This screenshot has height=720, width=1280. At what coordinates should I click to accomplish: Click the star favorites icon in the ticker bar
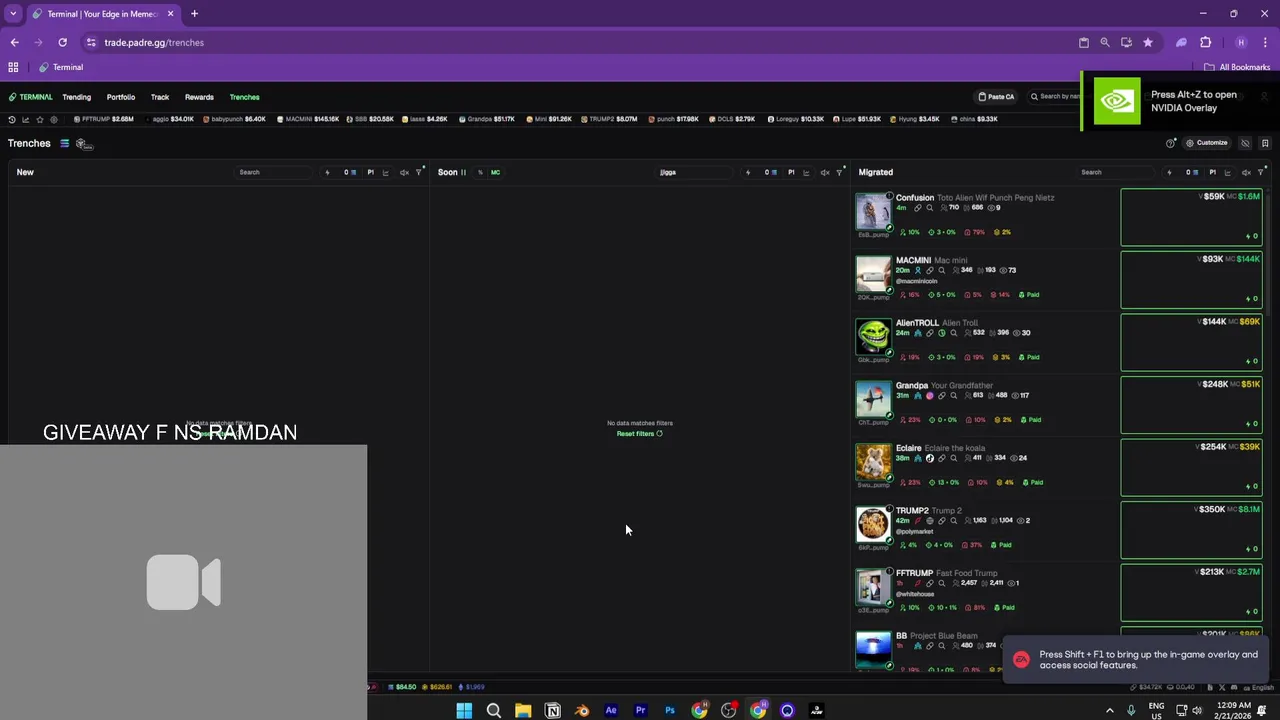click(40, 119)
